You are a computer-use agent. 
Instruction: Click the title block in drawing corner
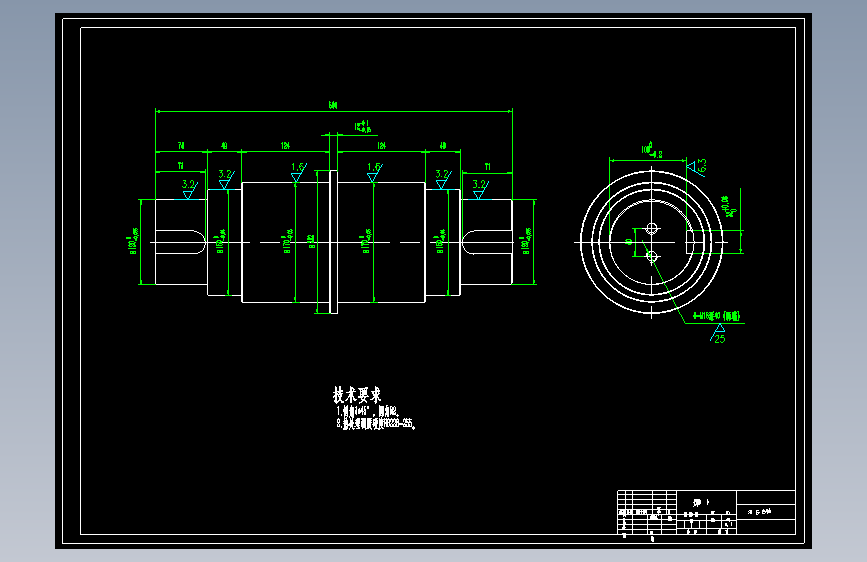click(706, 512)
